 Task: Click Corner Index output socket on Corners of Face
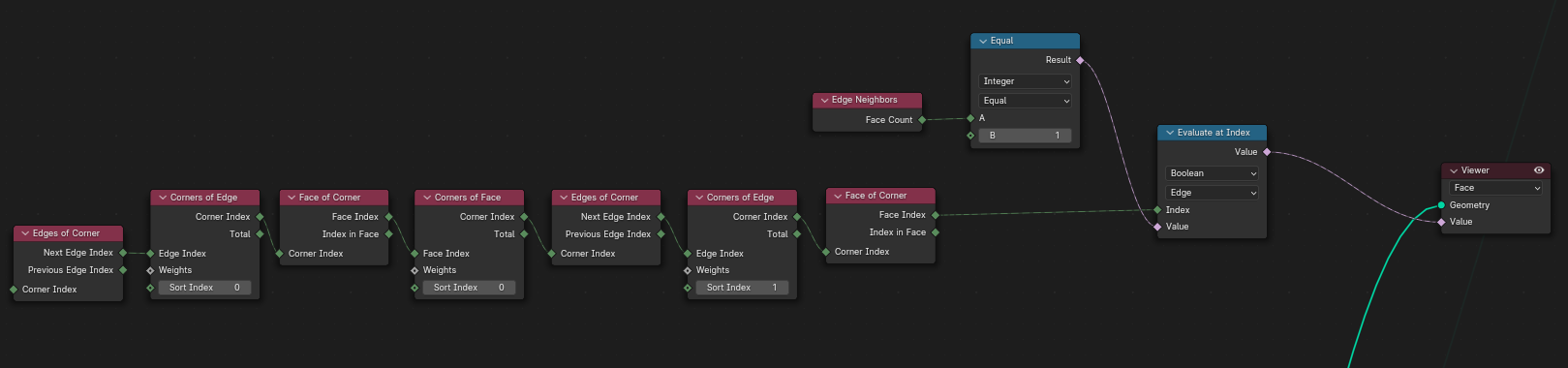524,217
